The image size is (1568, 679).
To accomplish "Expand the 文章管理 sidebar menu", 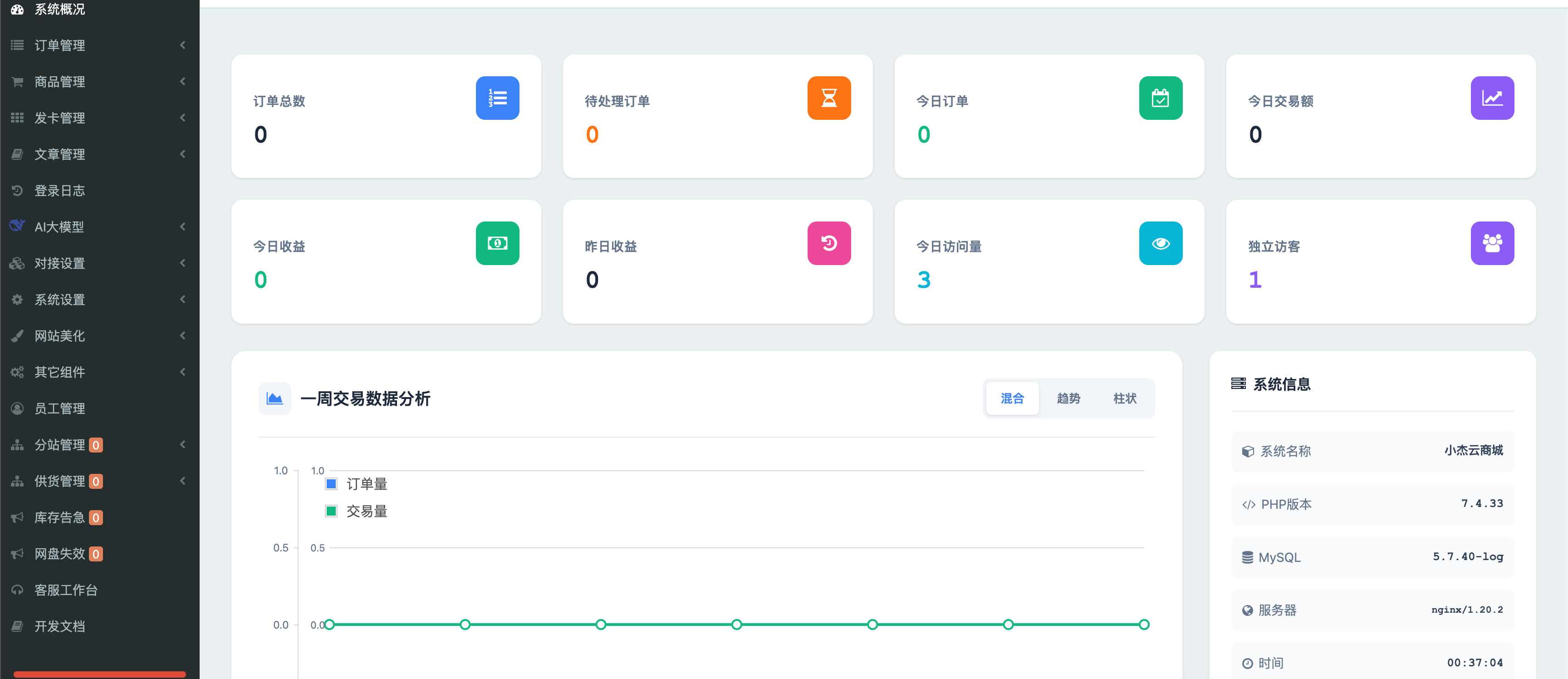I will pyautogui.click(x=100, y=154).
